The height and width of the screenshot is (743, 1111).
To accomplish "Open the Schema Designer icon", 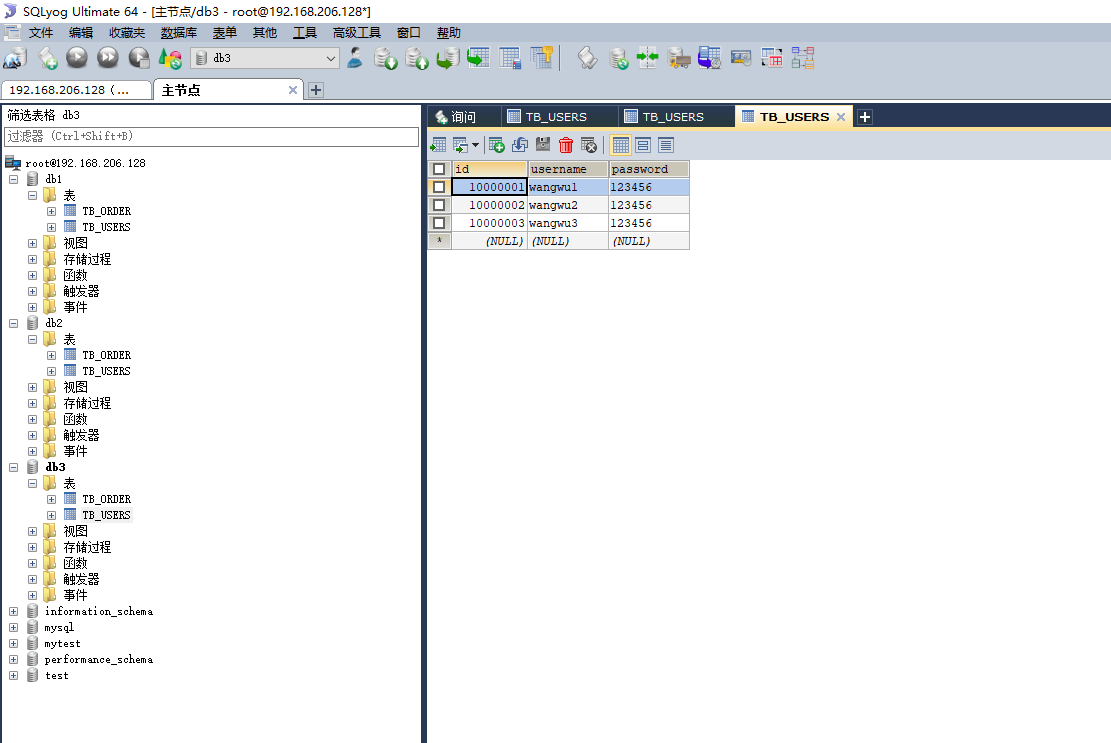I will pyautogui.click(x=803, y=58).
